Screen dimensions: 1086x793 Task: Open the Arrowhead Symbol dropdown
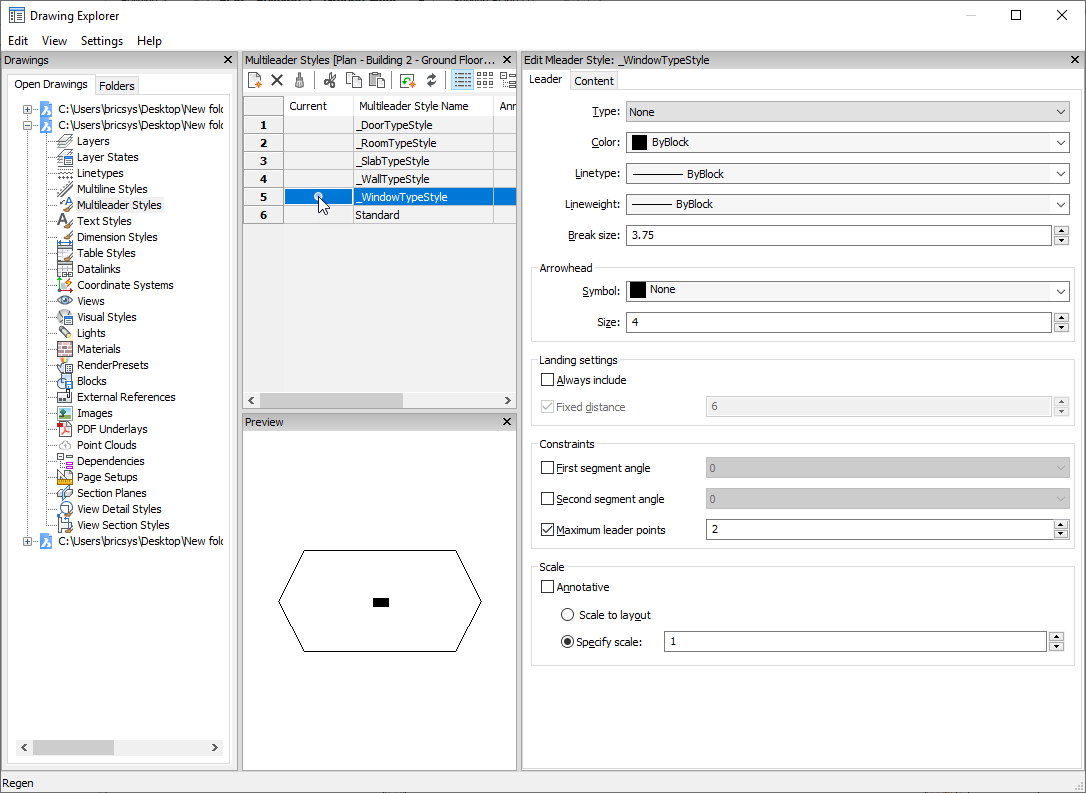click(x=847, y=290)
